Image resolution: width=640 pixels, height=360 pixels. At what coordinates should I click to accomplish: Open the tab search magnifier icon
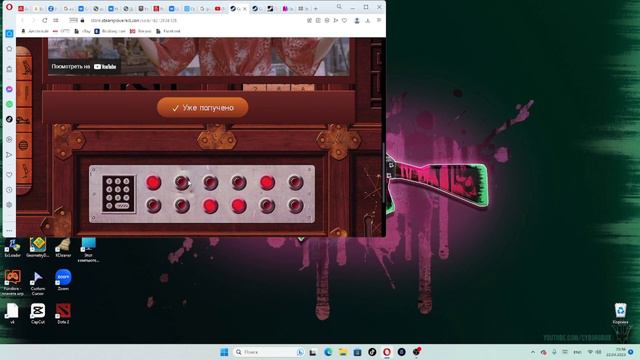(339, 7)
